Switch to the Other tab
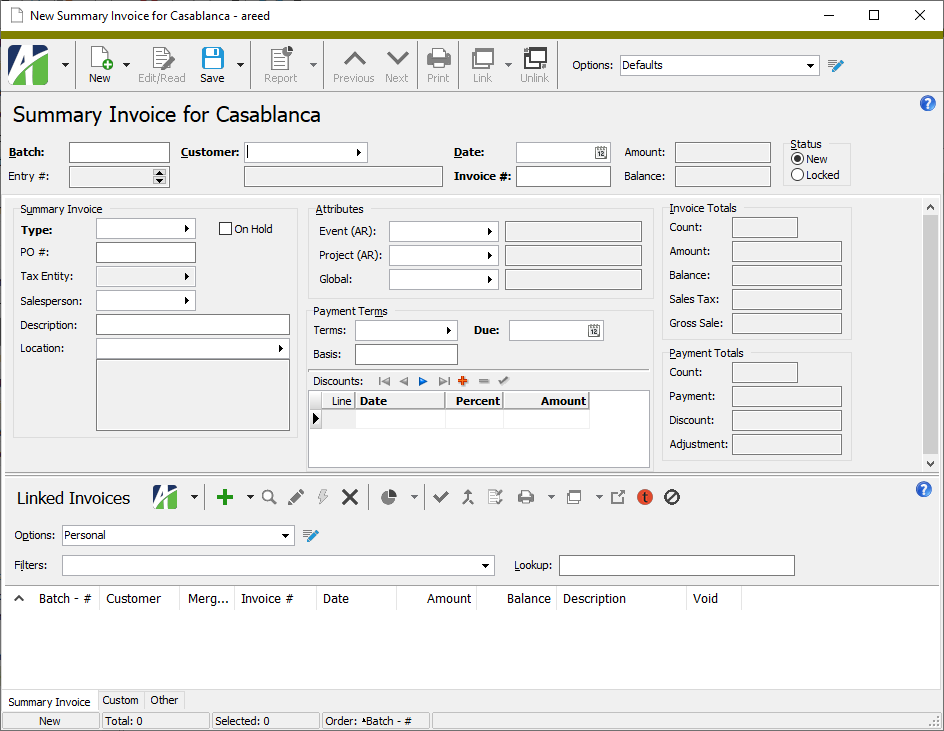The height and width of the screenshot is (731, 944). (x=164, y=700)
